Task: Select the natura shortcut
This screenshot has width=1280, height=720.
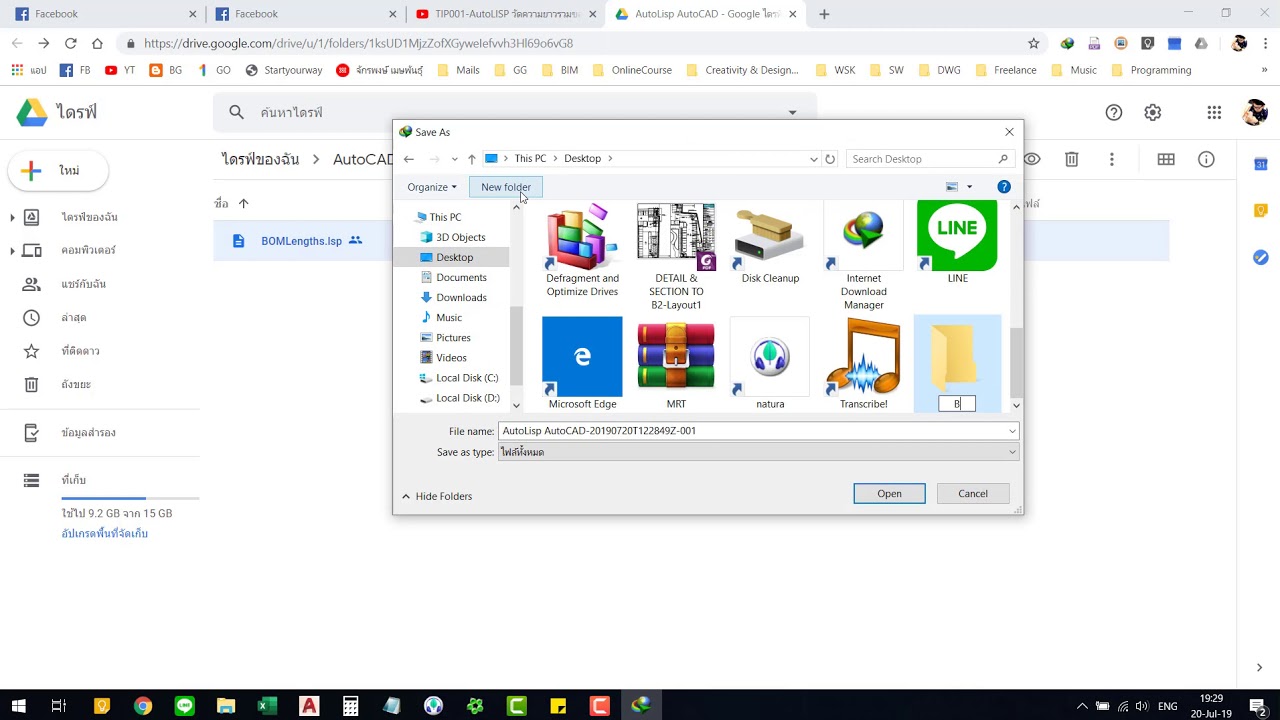Action: 770,364
